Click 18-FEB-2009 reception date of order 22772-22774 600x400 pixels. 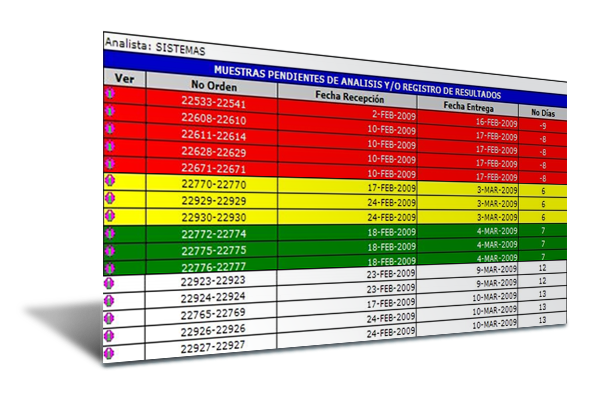pos(391,232)
